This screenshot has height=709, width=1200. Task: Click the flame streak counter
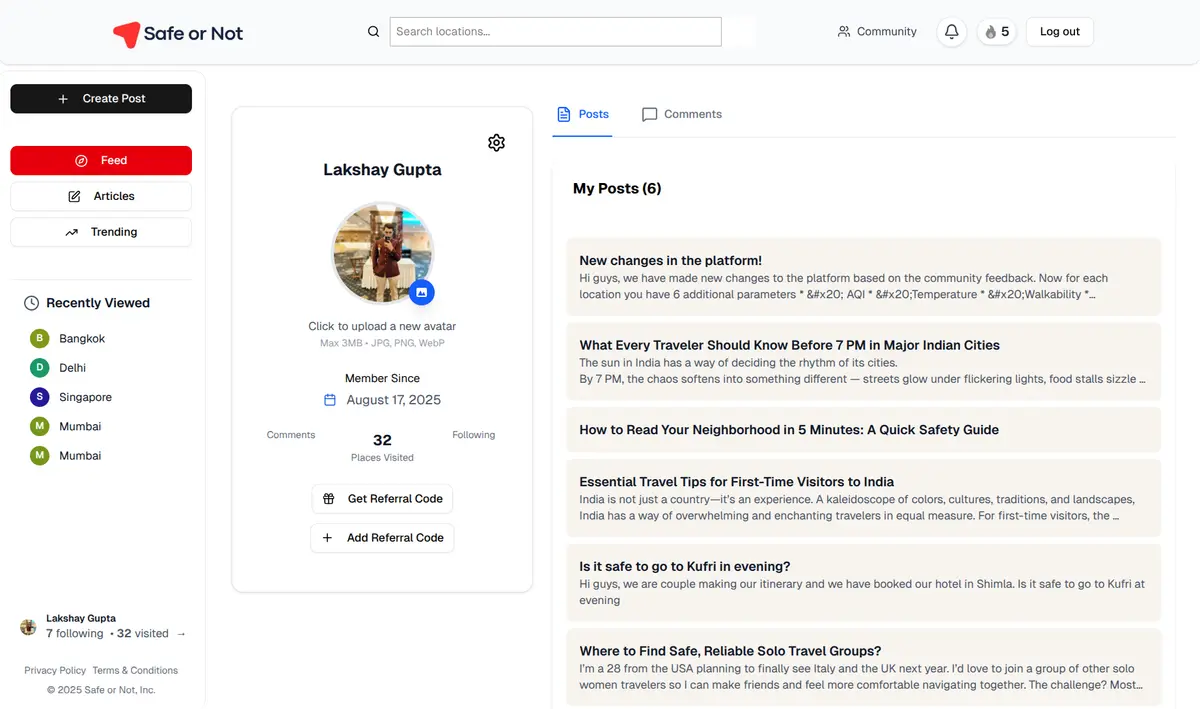click(996, 32)
